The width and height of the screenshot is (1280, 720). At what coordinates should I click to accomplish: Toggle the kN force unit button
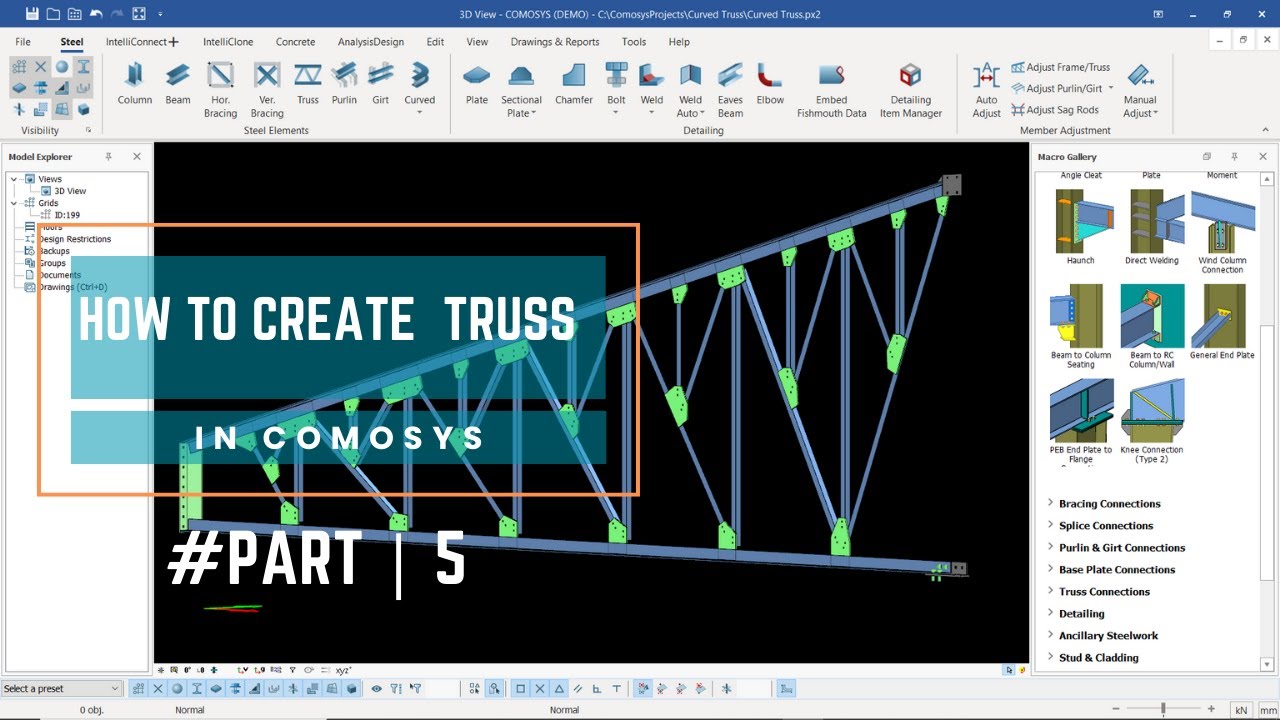coord(1241,710)
